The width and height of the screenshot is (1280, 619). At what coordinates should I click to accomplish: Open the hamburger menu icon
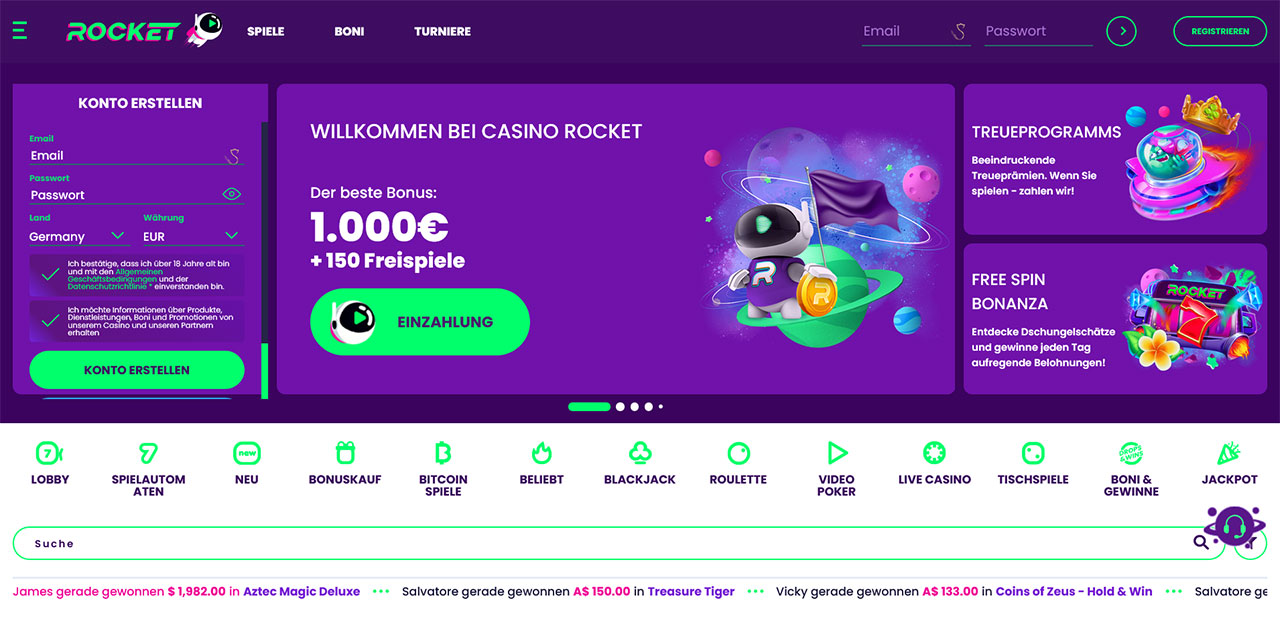click(x=20, y=31)
